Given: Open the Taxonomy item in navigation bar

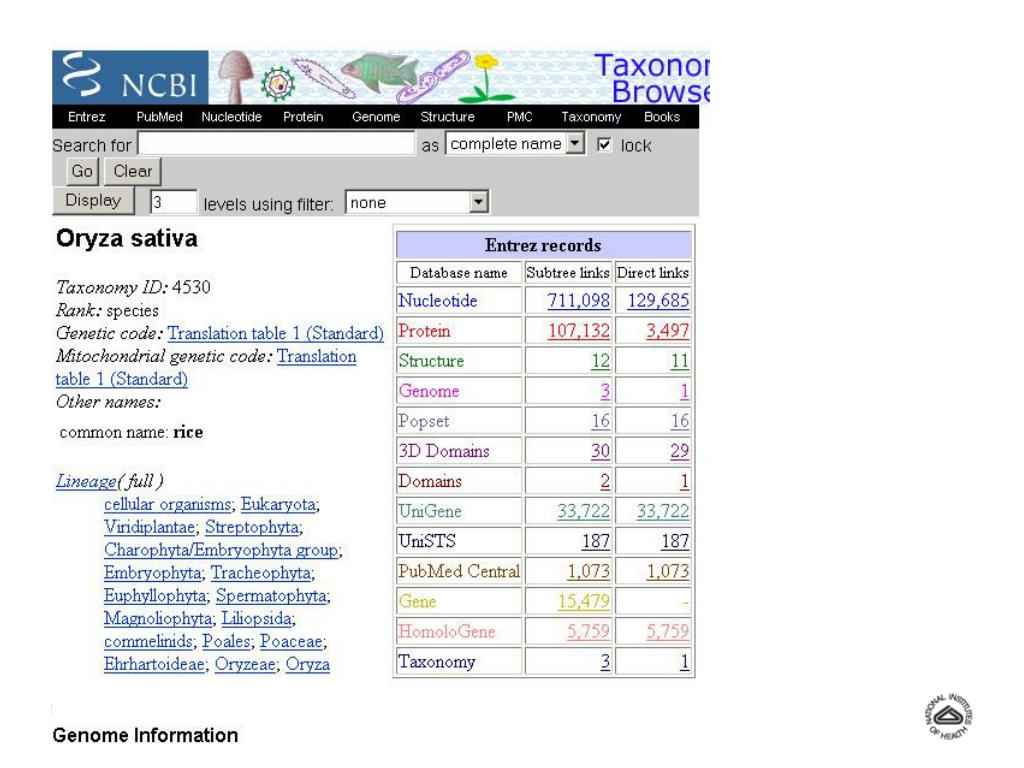Looking at the screenshot, I should (591, 117).
